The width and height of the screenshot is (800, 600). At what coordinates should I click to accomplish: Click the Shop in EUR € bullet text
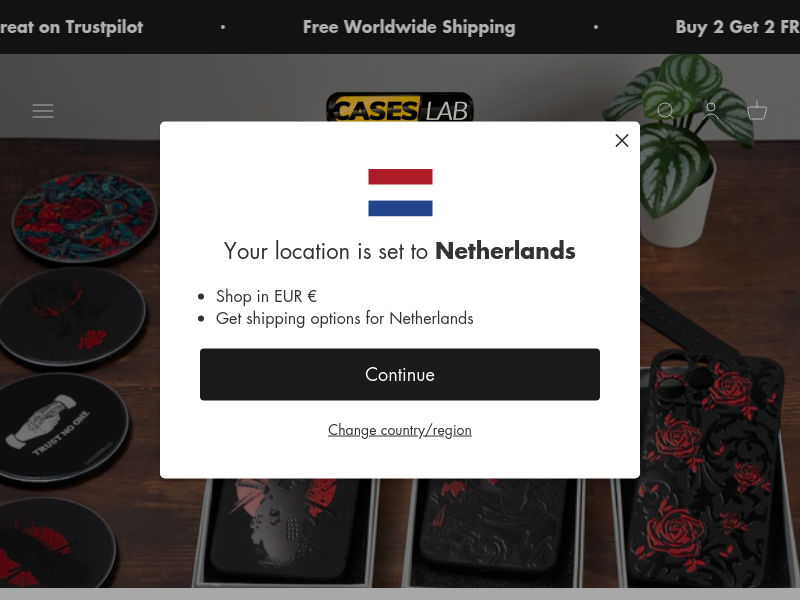(x=266, y=296)
